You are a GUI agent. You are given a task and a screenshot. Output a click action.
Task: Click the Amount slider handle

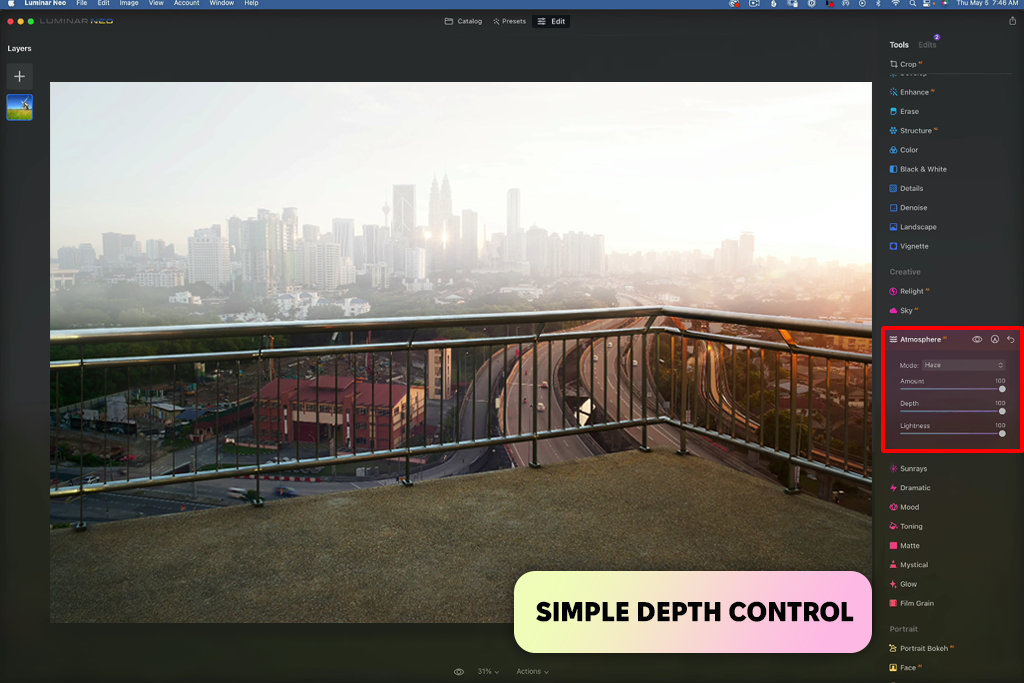tap(1002, 389)
